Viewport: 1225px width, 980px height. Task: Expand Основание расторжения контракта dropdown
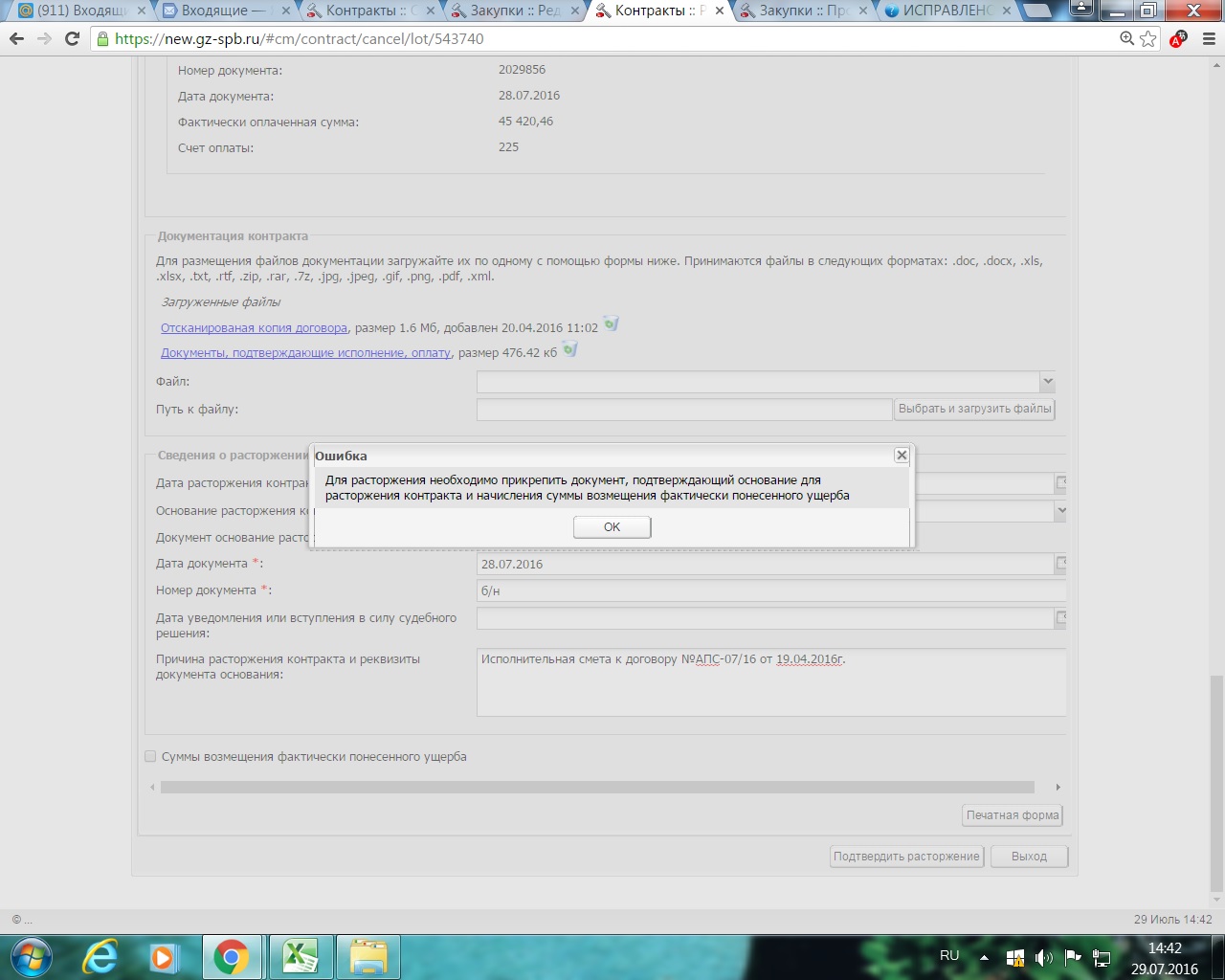(1060, 511)
